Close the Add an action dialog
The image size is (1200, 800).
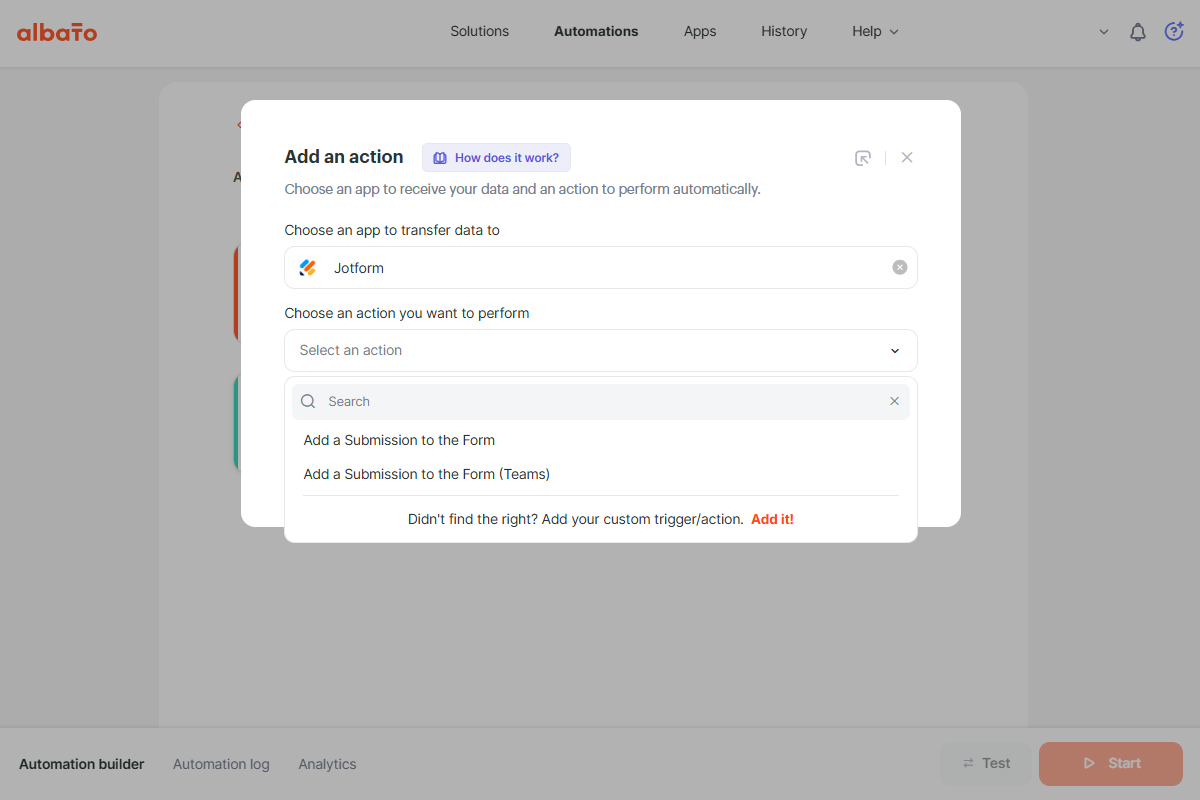[907, 157]
